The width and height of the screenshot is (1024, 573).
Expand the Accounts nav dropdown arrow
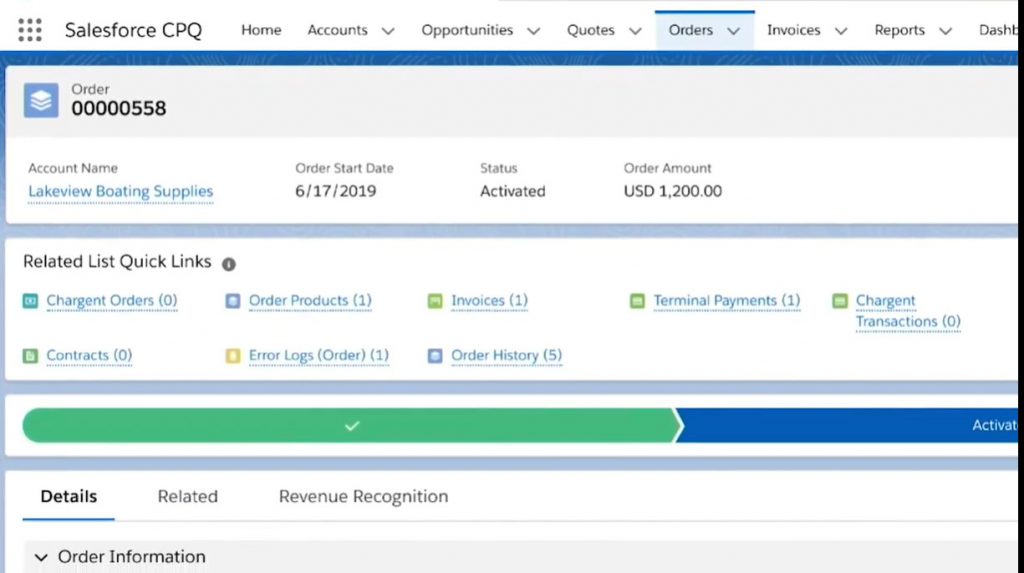[388, 31]
